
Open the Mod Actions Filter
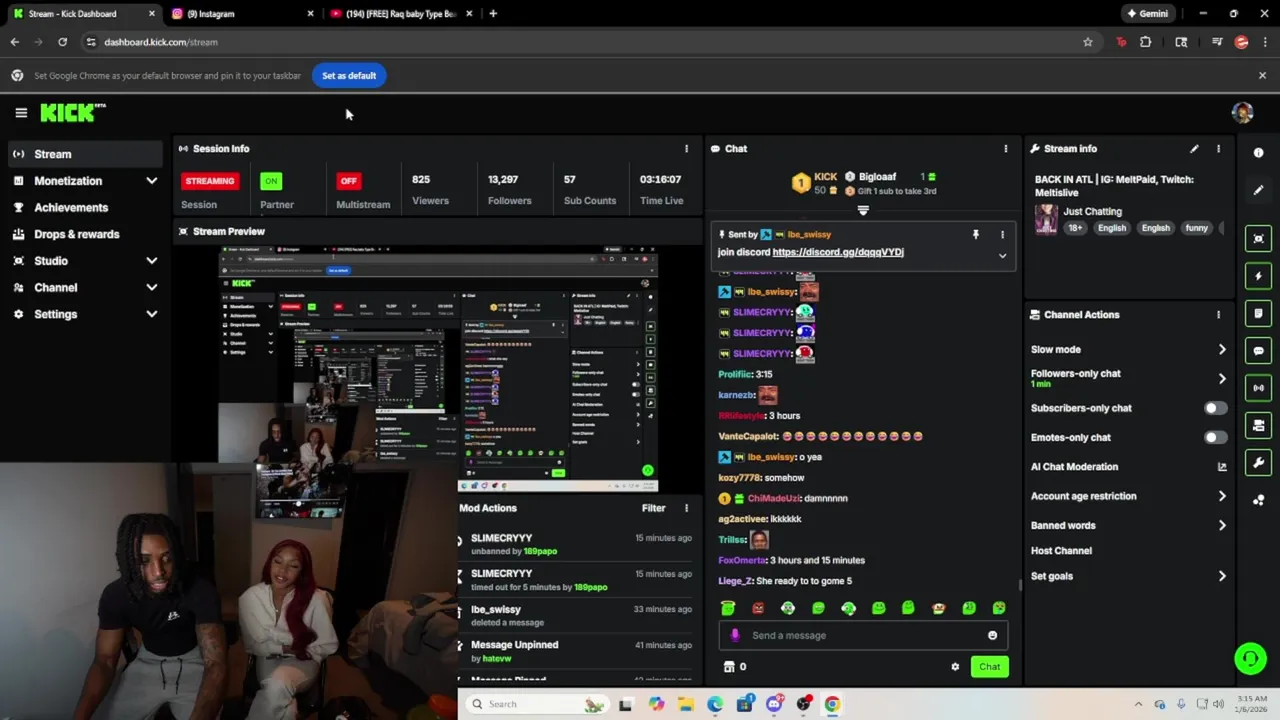coord(653,508)
